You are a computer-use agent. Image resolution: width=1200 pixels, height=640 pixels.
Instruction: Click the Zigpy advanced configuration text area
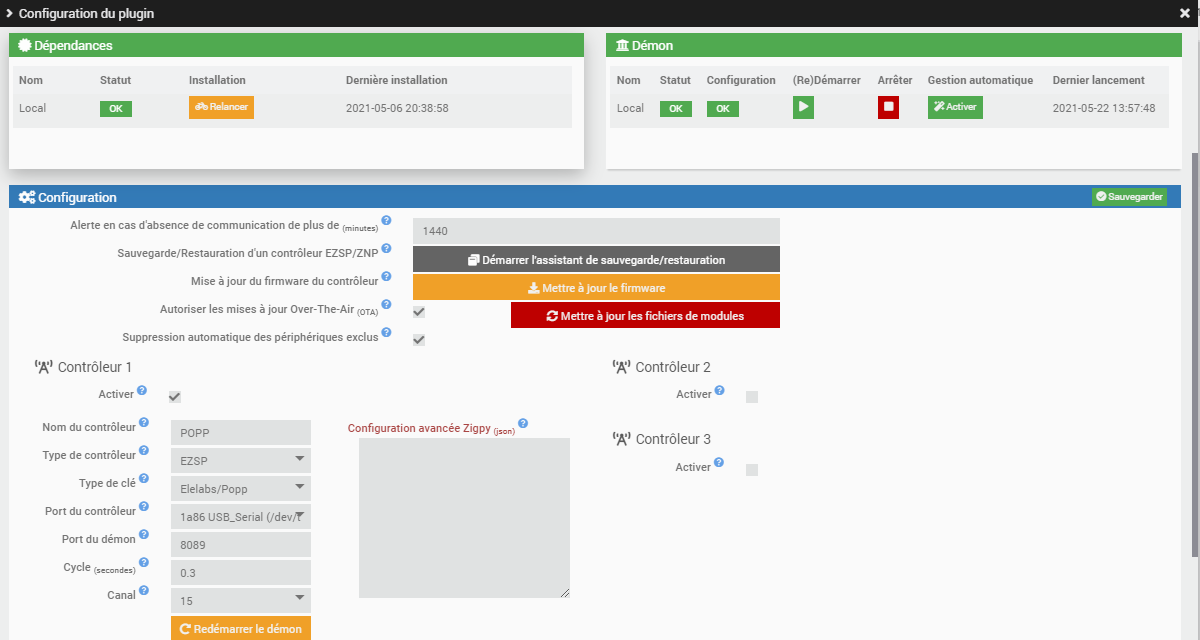[464, 518]
